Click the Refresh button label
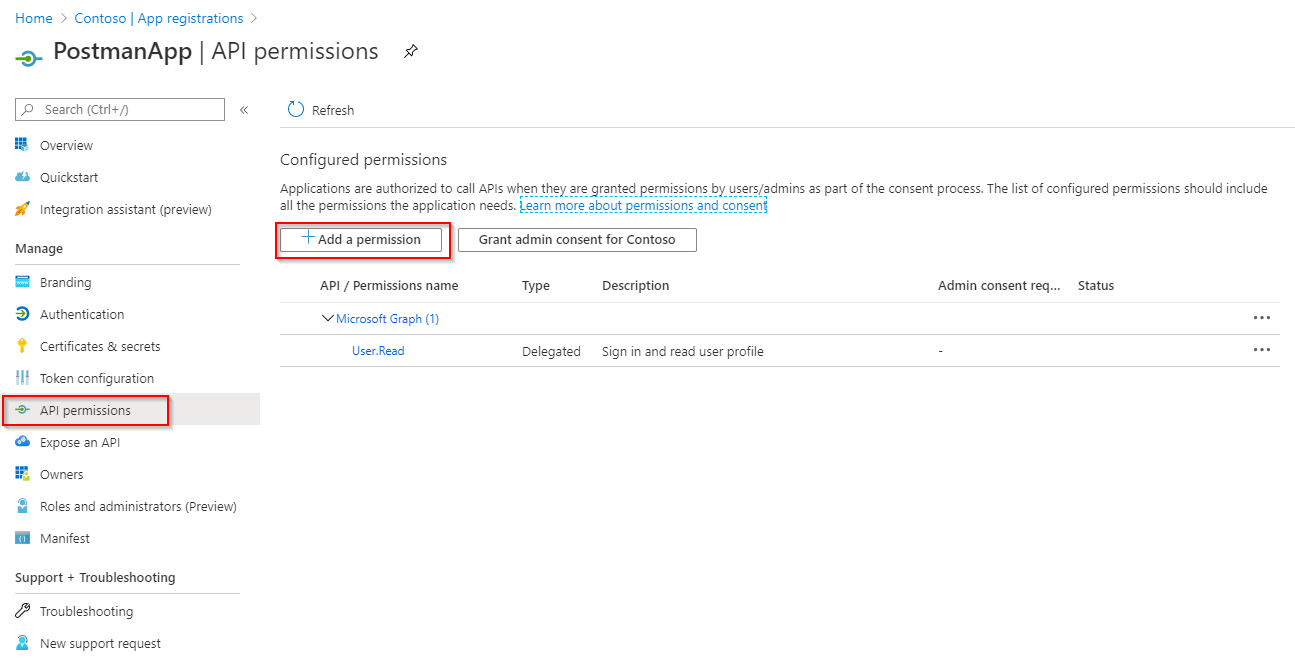Image resolution: width=1295 pixels, height=670 pixels. [333, 110]
